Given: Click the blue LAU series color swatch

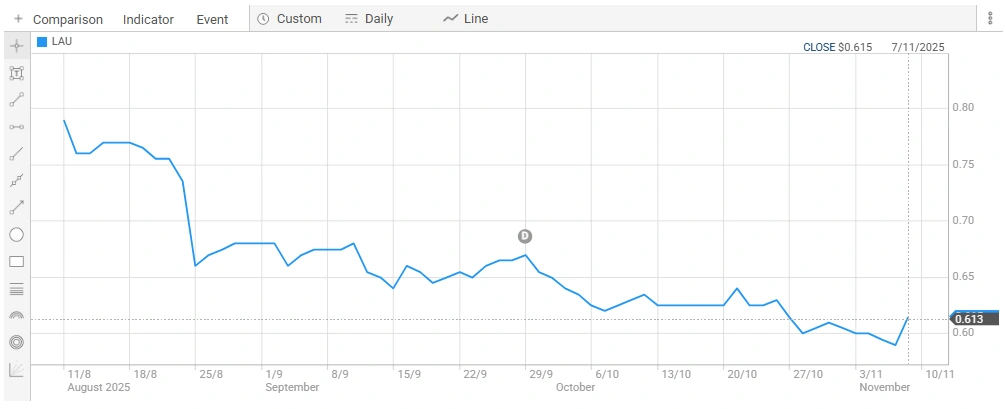Looking at the screenshot, I should click(x=42, y=42).
